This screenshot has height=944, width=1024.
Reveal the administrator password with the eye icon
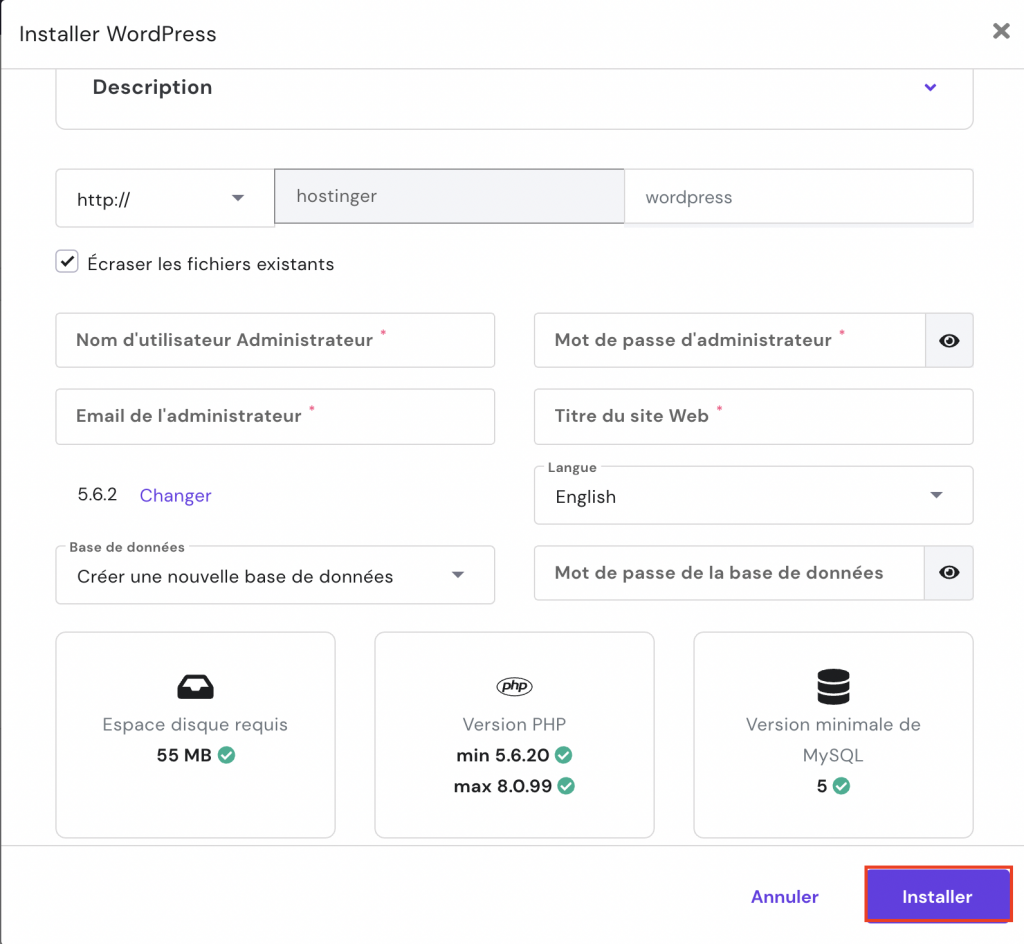pos(949,340)
